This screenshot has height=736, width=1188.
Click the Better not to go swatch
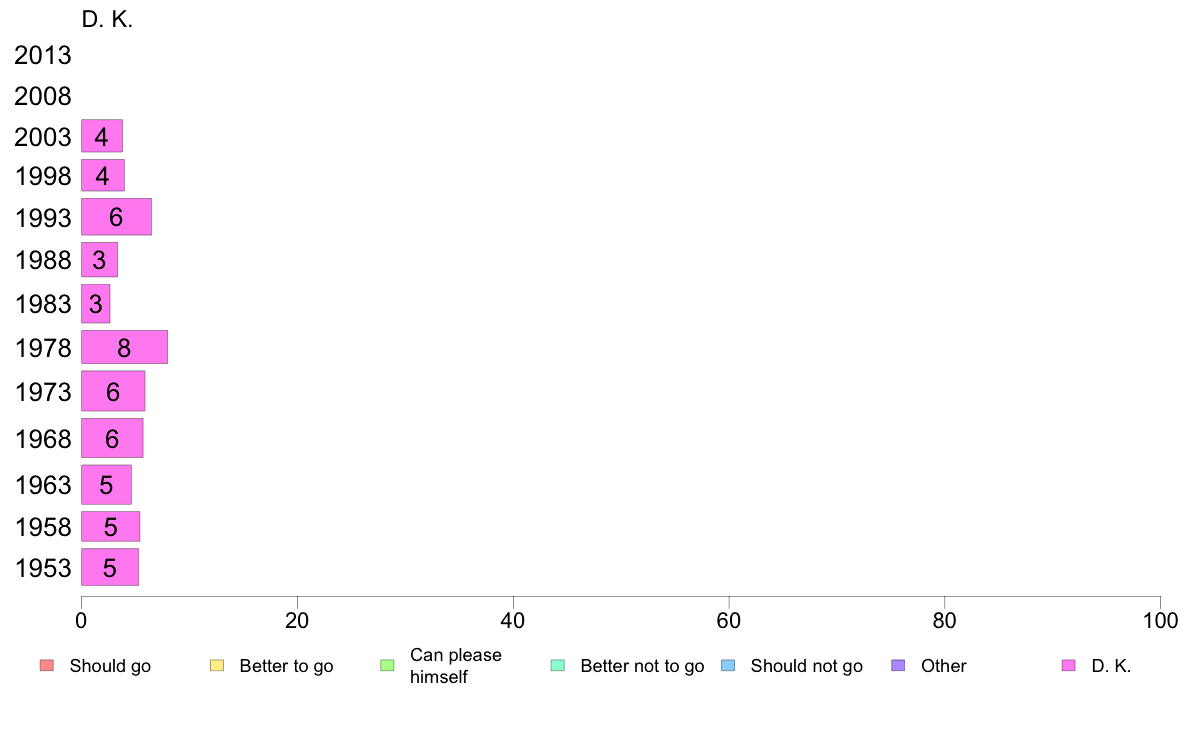click(x=558, y=666)
